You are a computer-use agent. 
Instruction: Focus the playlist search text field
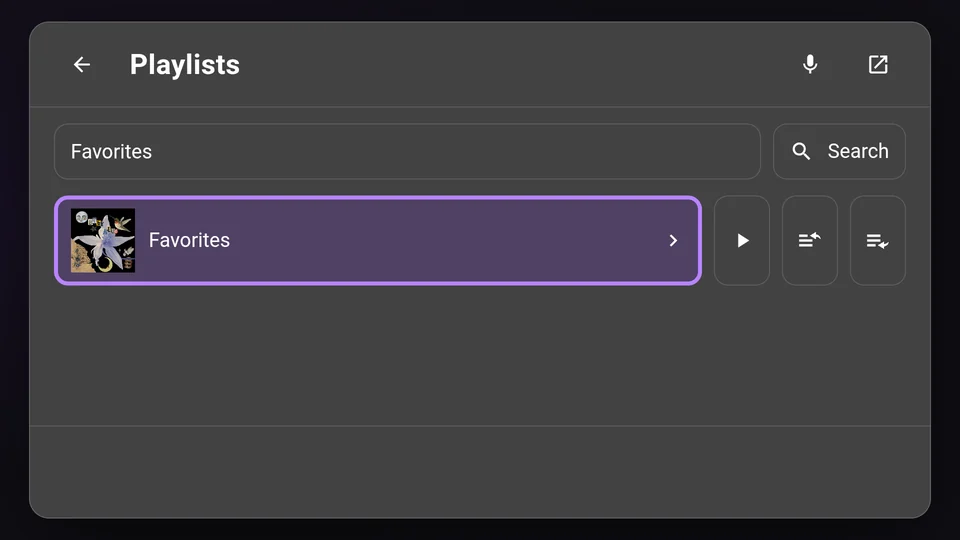pyautogui.click(x=407, y=151)
